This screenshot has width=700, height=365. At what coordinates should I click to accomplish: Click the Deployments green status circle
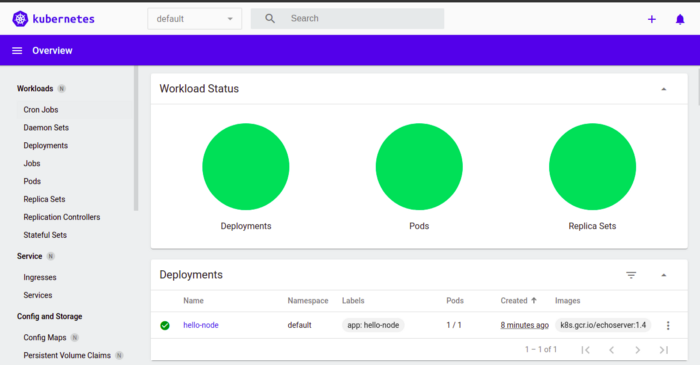(x=246, y=166)
